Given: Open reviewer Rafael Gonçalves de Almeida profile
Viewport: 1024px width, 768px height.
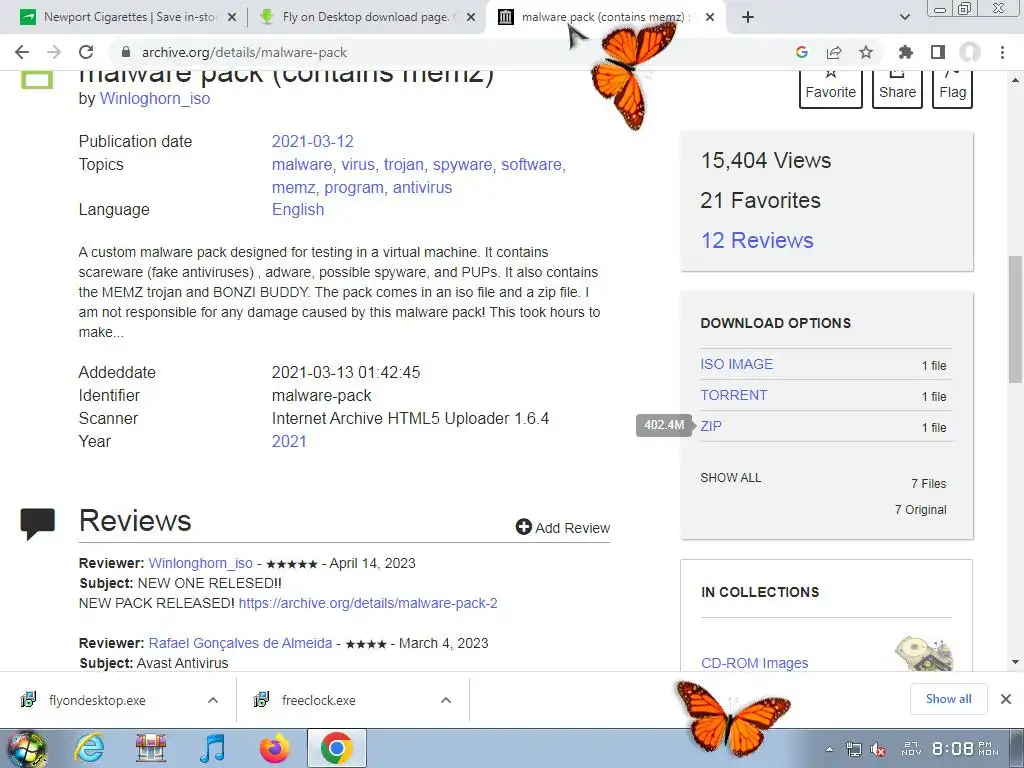Looking at the screenshot, I should pos(240,643).
